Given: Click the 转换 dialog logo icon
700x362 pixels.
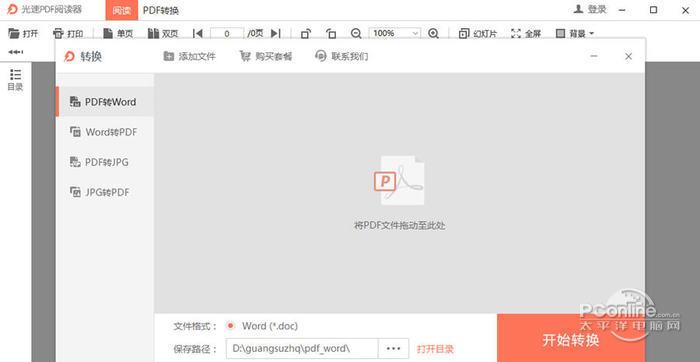Looking at the screenshot, I should coord(70,57).
